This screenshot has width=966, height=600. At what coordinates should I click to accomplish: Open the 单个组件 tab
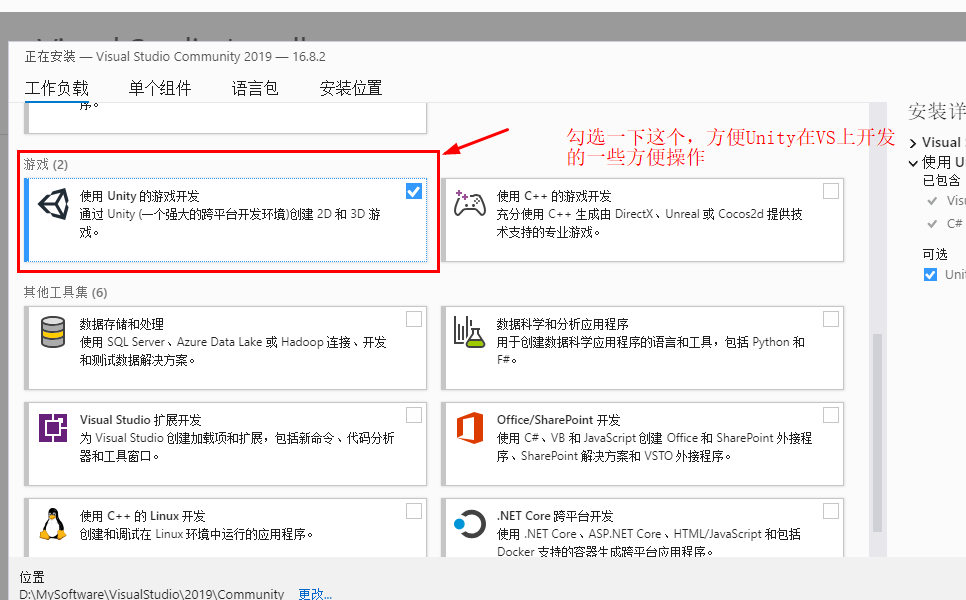pos(160,88)
